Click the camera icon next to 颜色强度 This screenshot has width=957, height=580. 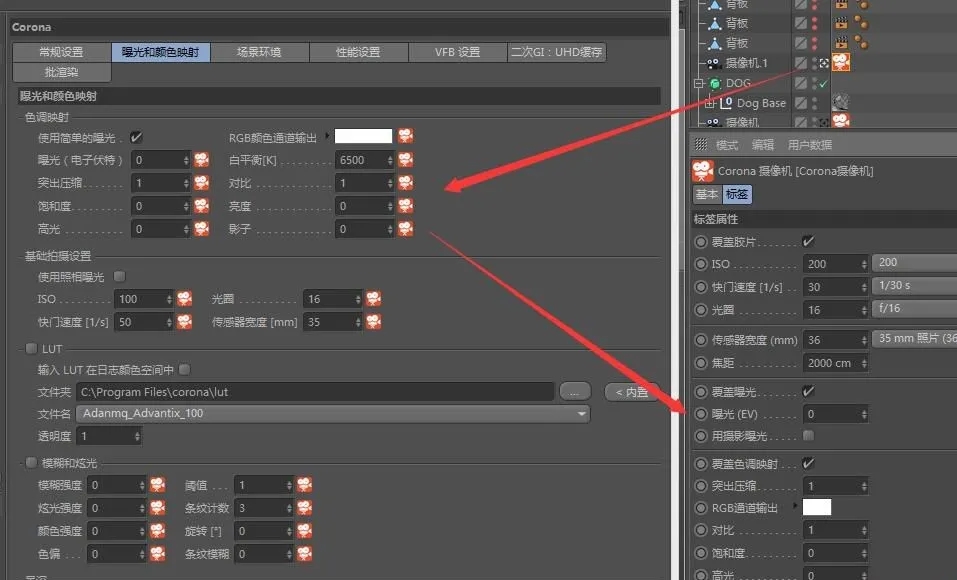pos(157,531)
